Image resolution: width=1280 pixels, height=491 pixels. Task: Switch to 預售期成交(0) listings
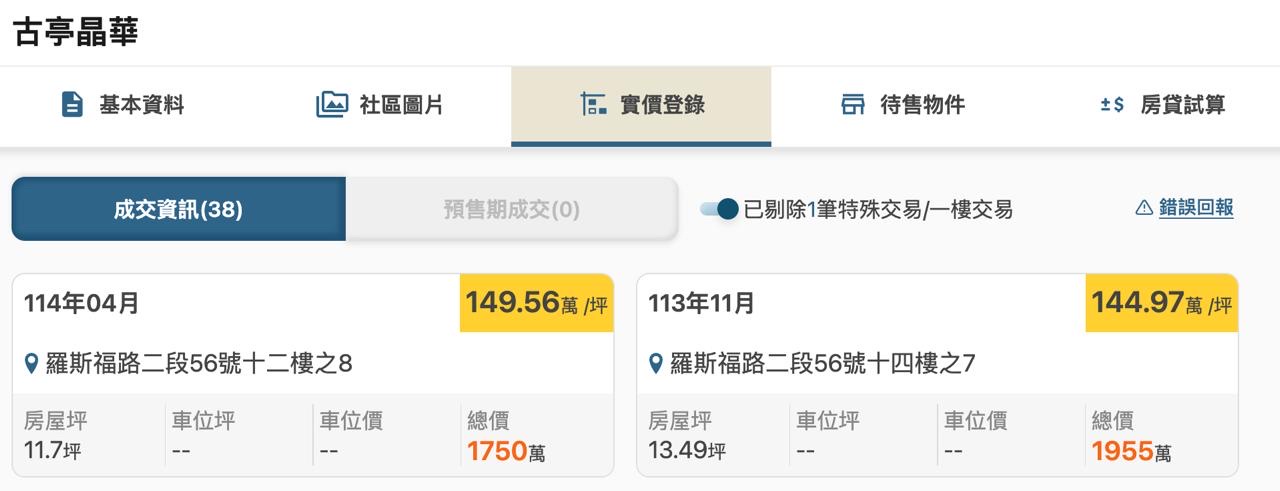click(511, 209)
